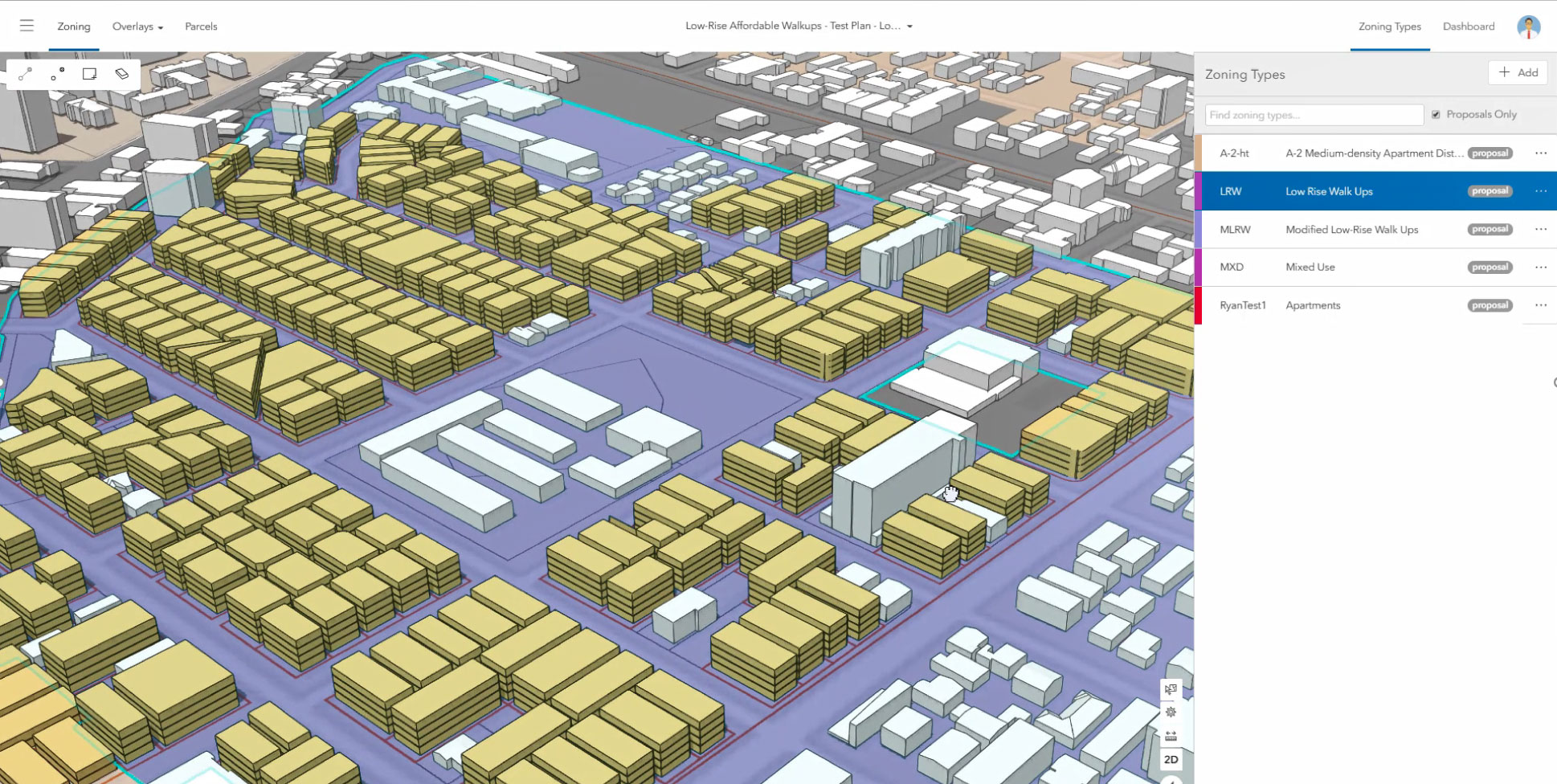Pick the rectangle drawing tool

(89, 75)
